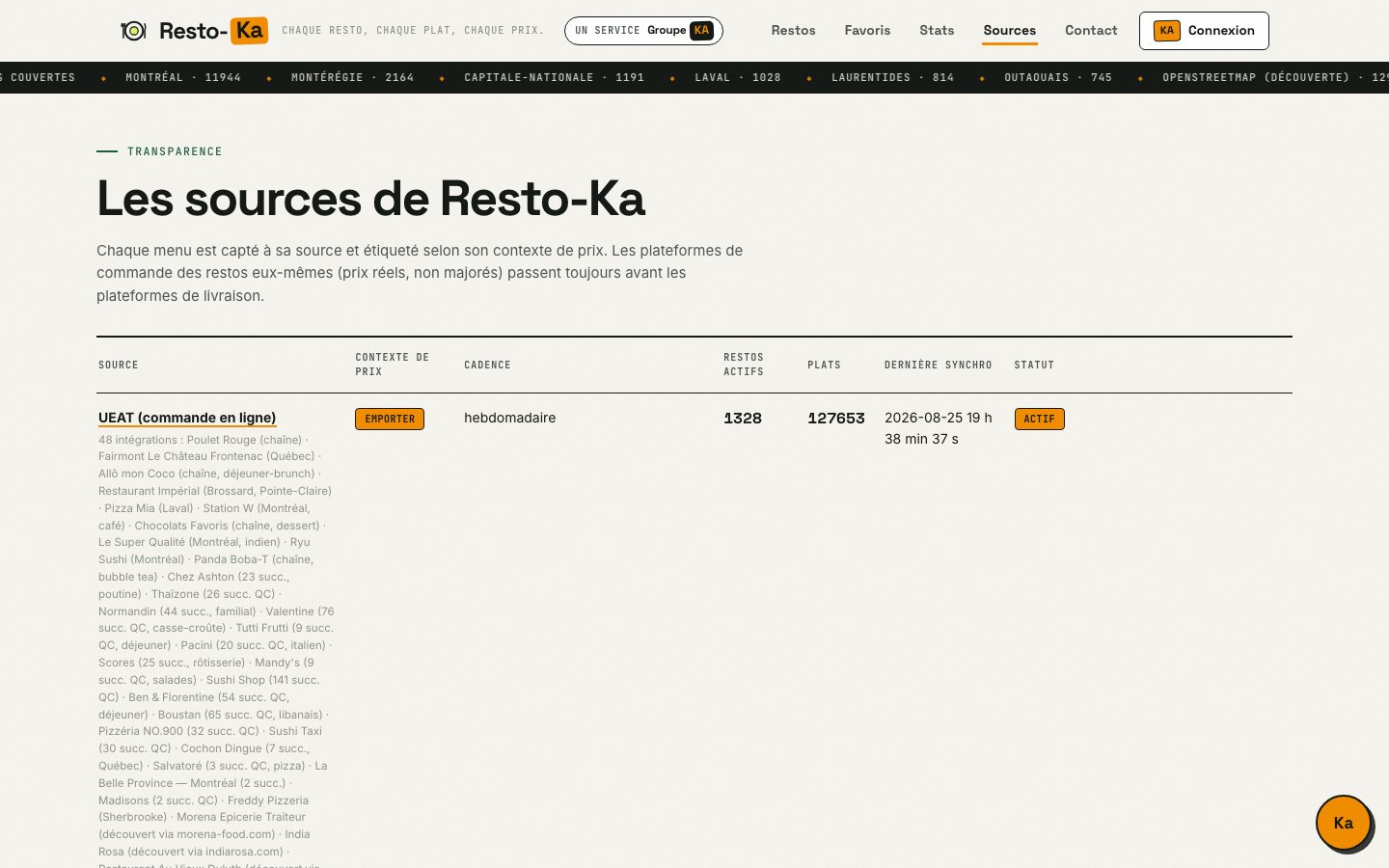The width and height of the screenshot is (1389, 868).
Task: Click the Les sources de Resto-Ka heading
Action: [370, 199]
